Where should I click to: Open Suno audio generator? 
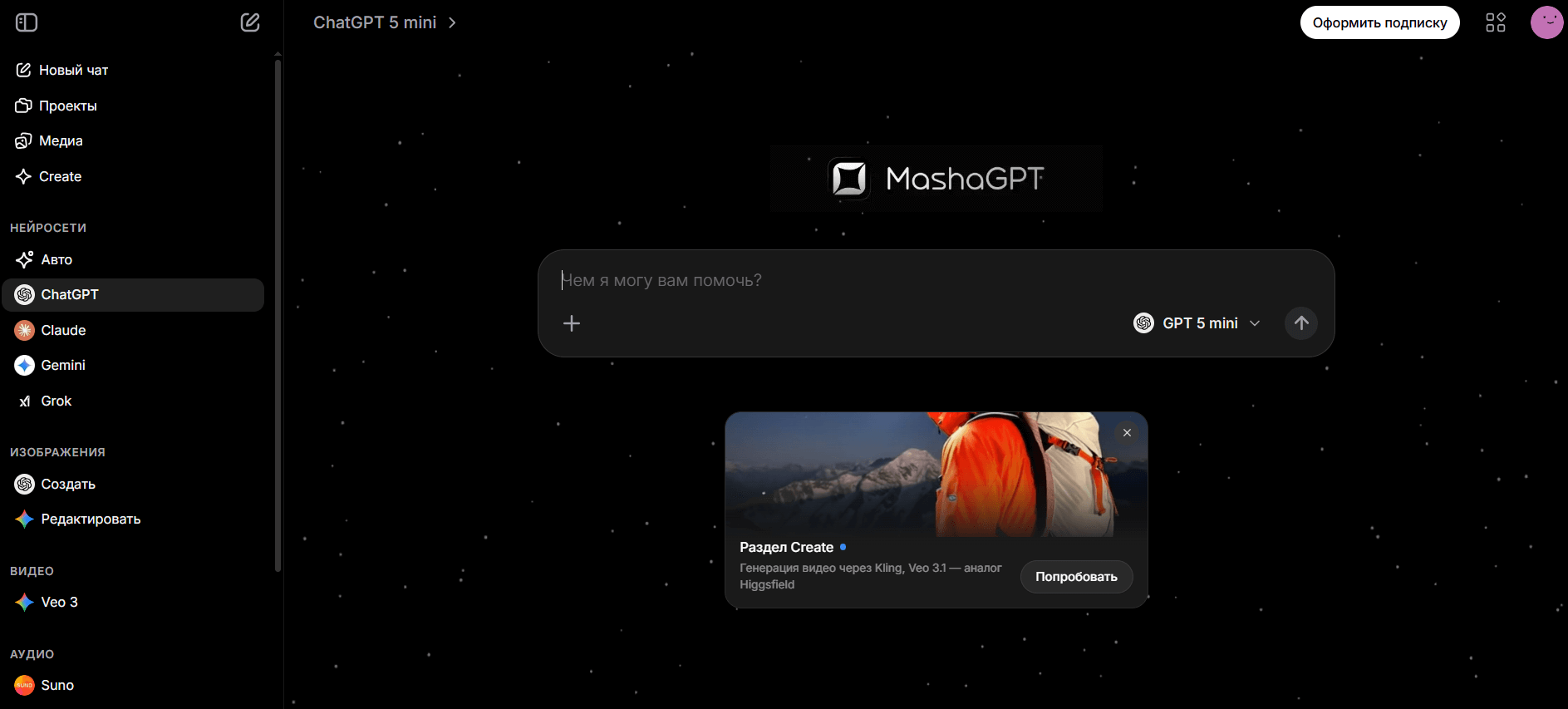tap(57, 685)
